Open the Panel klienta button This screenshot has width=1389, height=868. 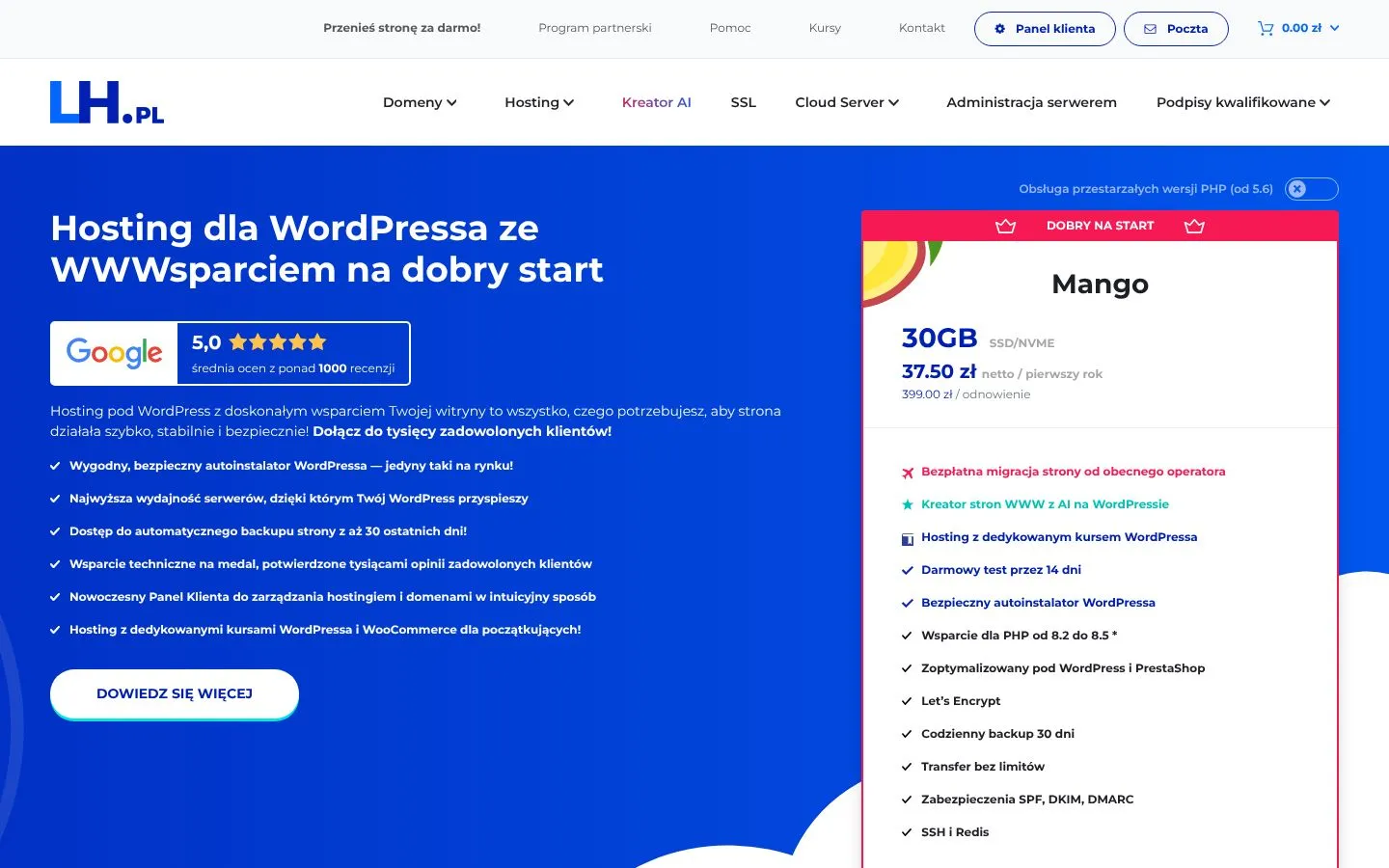point(1045,29)
